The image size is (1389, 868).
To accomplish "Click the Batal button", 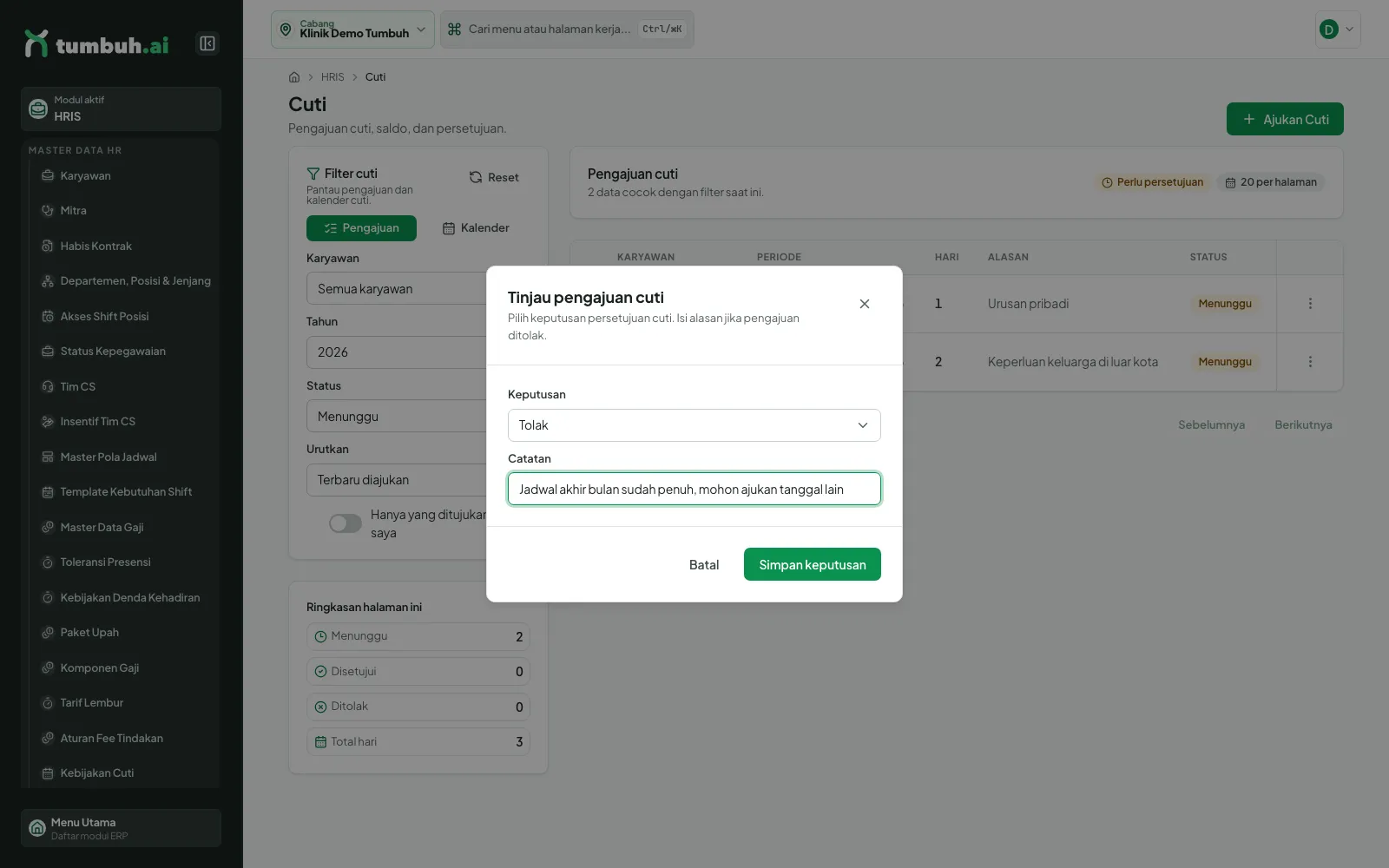I will click(x=704, y=564).
